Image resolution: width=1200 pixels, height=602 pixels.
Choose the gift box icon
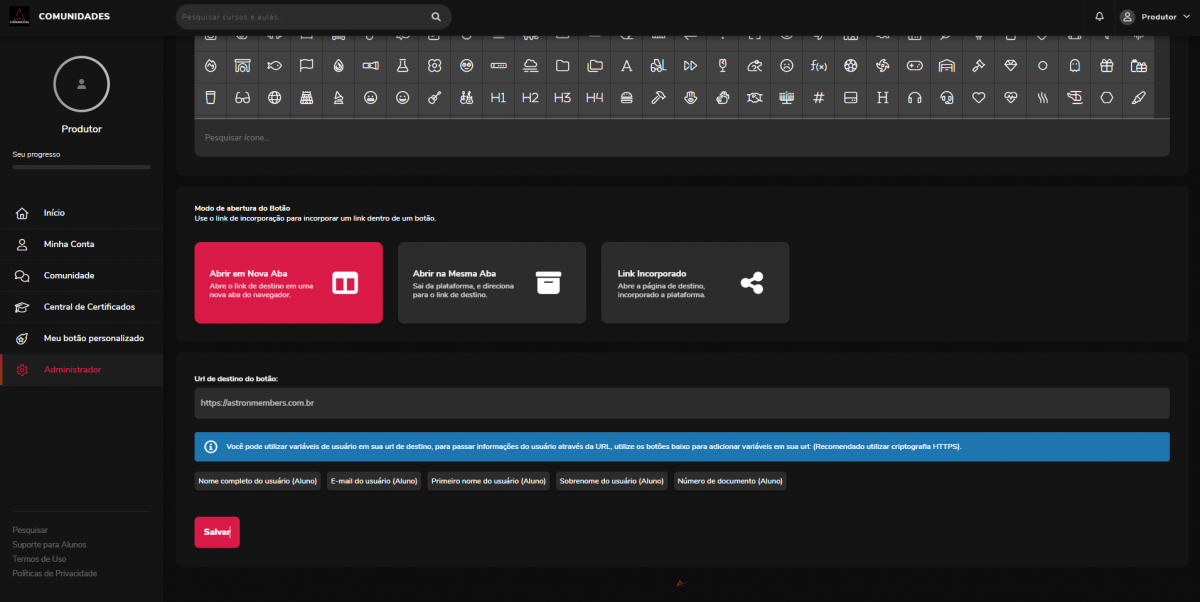(x=1106, y=66)
